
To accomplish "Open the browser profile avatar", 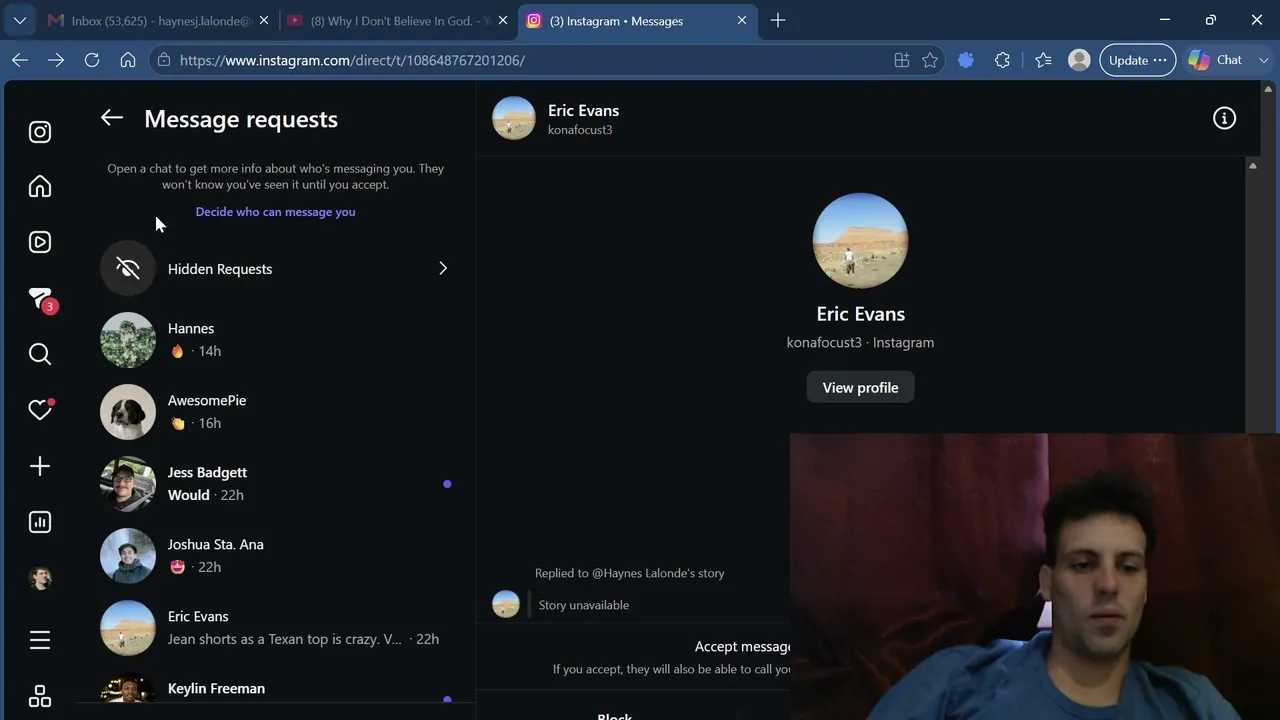I will pos(1079,60).
